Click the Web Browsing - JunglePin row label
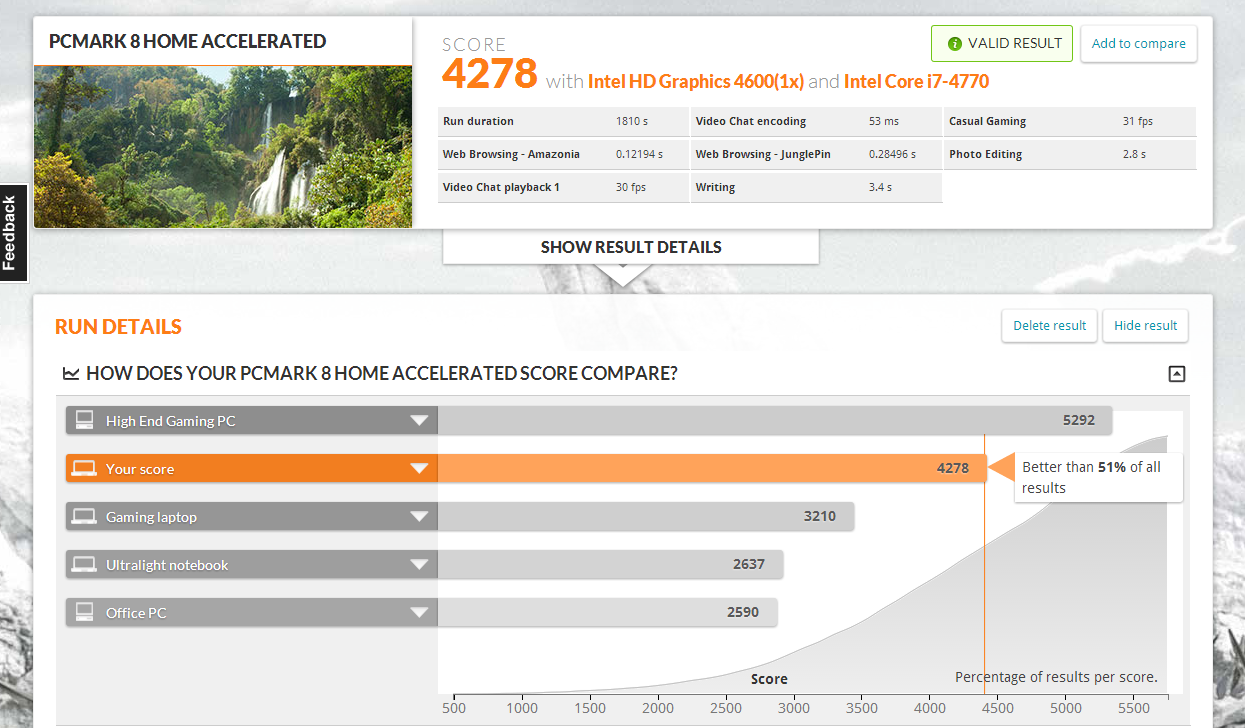 (x=763, y=155)
